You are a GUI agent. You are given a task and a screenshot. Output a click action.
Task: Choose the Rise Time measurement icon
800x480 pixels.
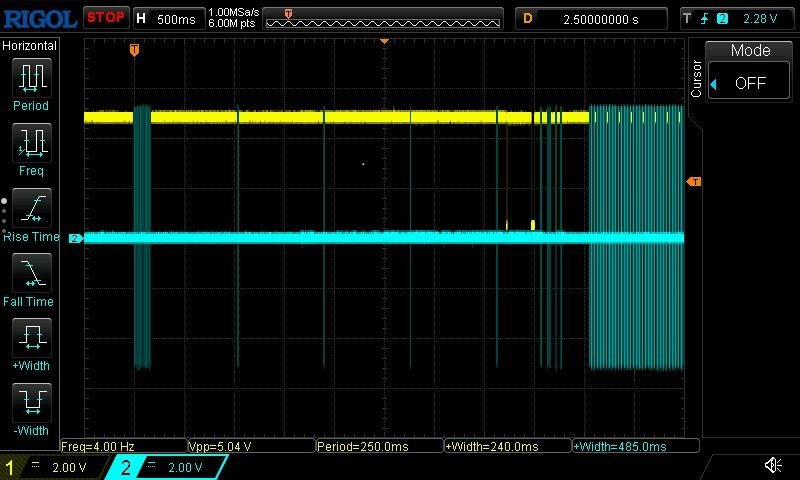point(31,208)
